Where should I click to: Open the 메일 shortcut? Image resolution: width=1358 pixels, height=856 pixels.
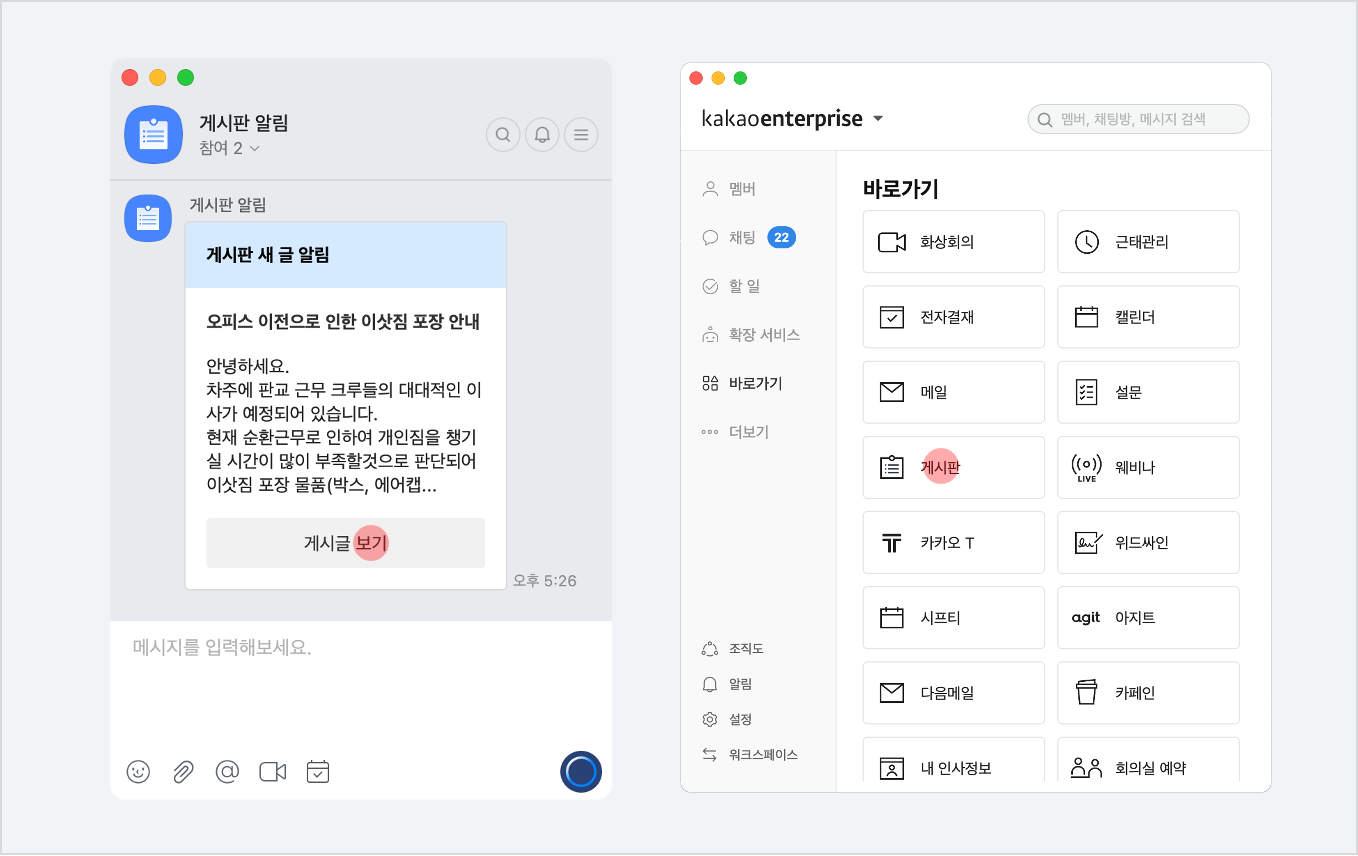(x=954, y=392)
